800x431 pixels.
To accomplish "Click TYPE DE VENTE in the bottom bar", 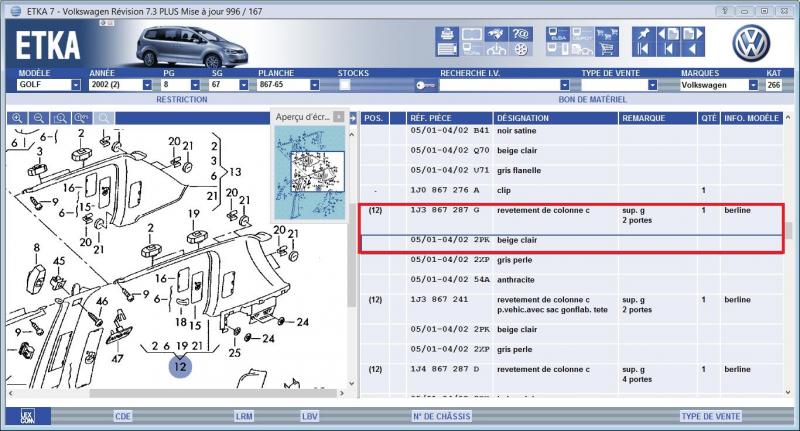I will [711, 416].
